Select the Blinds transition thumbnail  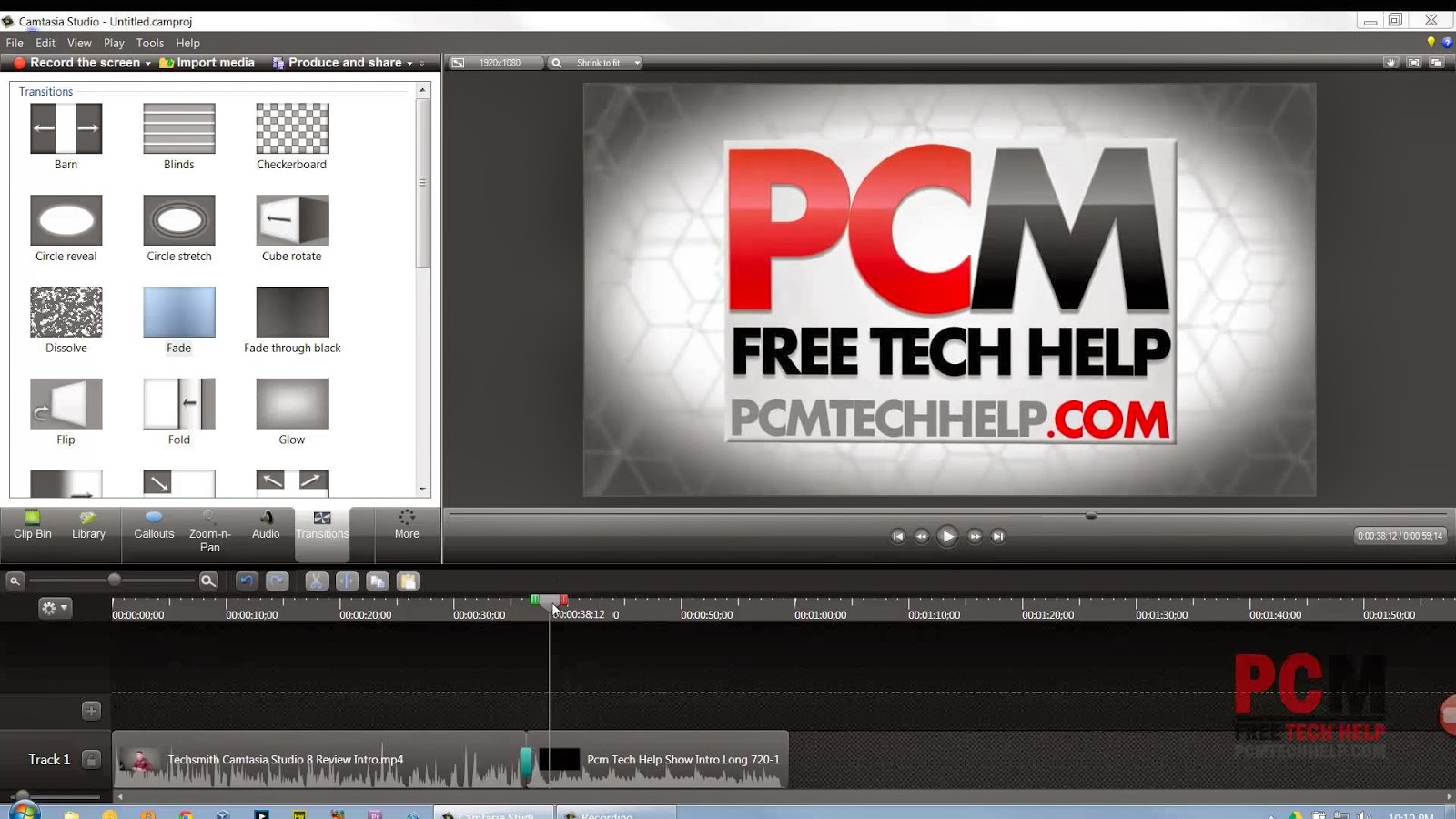coord(179,128)
